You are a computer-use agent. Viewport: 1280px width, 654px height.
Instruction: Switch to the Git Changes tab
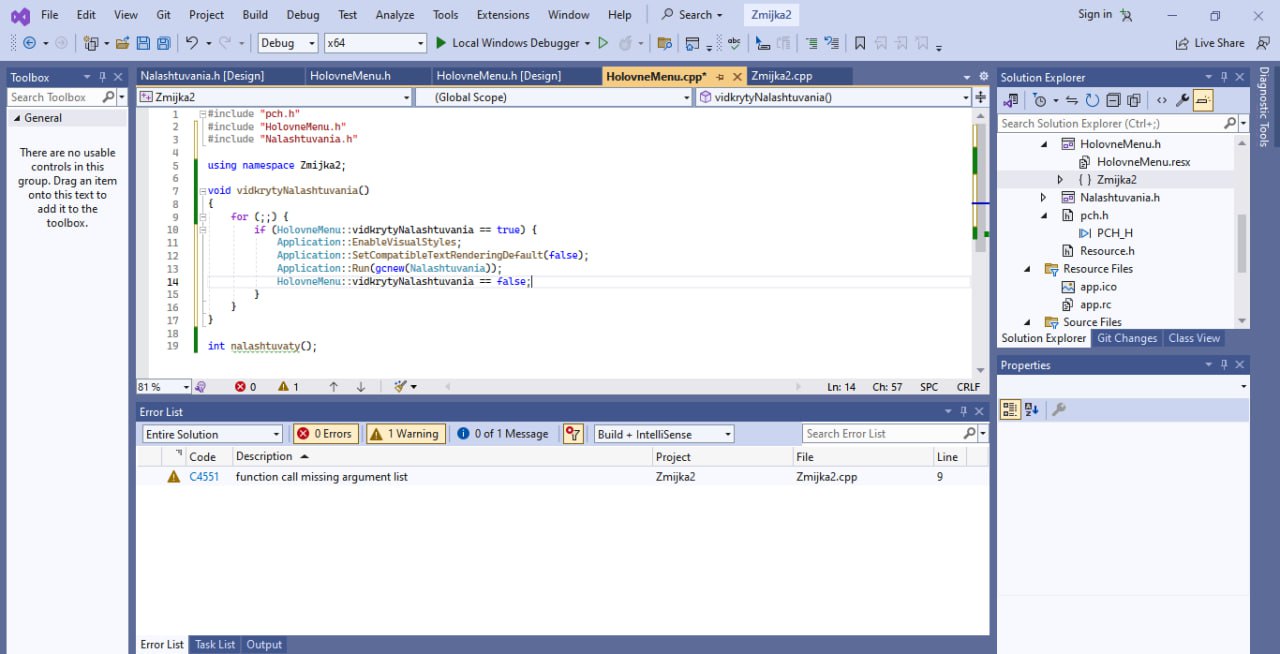click(1126, 338)
